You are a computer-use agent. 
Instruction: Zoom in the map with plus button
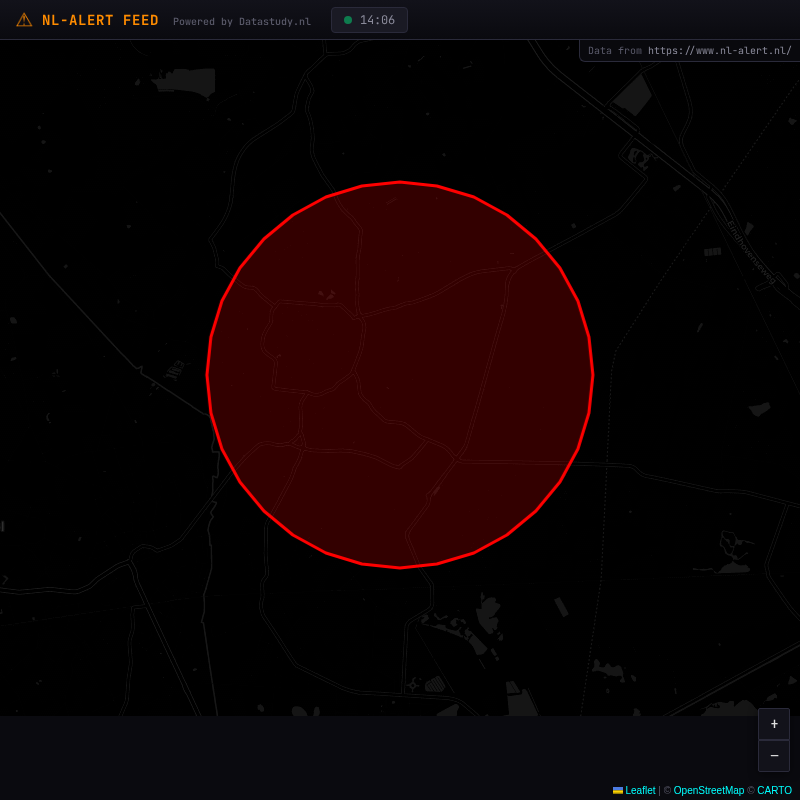[774, 723]
